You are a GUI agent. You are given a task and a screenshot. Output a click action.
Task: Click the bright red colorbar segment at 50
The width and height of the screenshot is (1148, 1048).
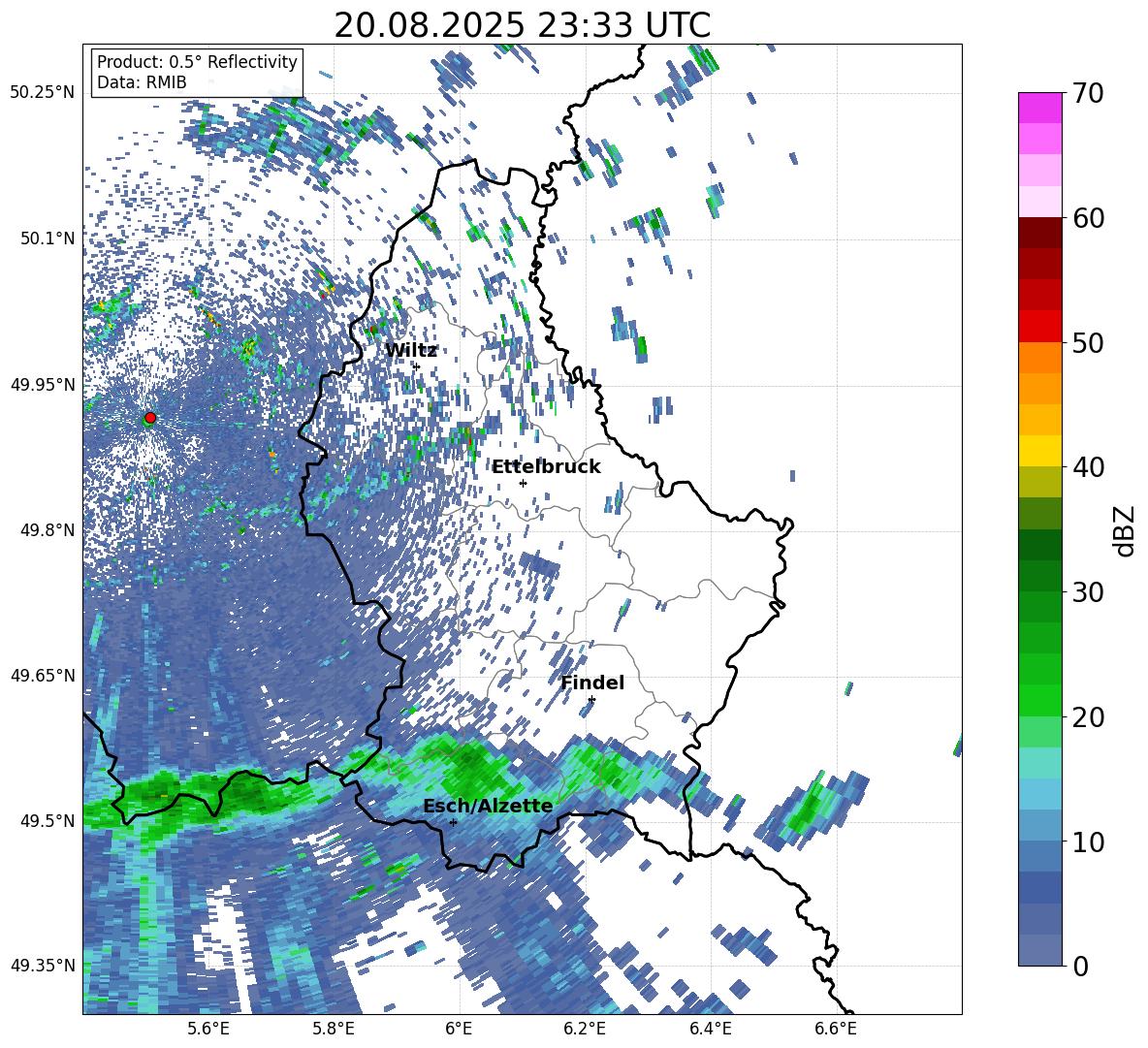[1039, 327]
